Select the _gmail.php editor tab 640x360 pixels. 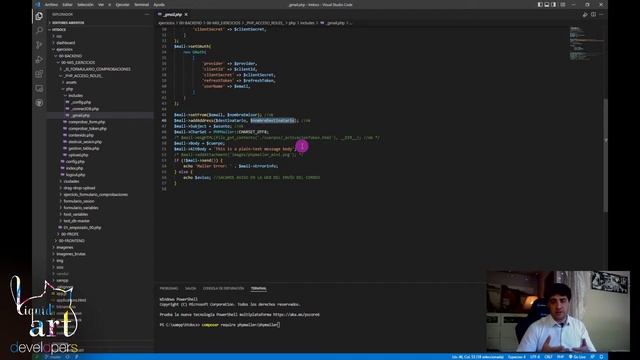(x=172, y=14)
